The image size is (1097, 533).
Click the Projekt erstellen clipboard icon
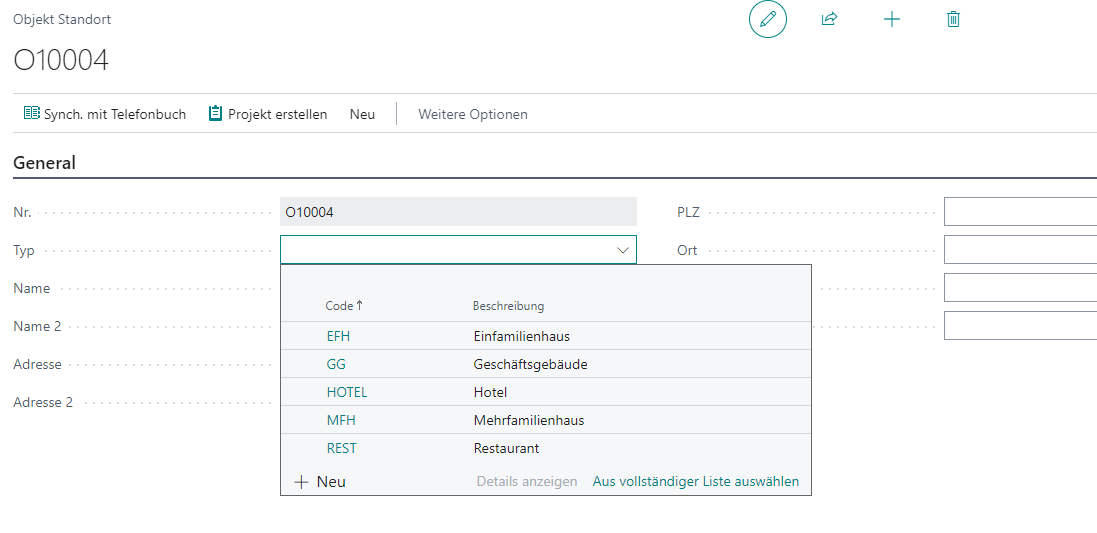tap(215, 113)
